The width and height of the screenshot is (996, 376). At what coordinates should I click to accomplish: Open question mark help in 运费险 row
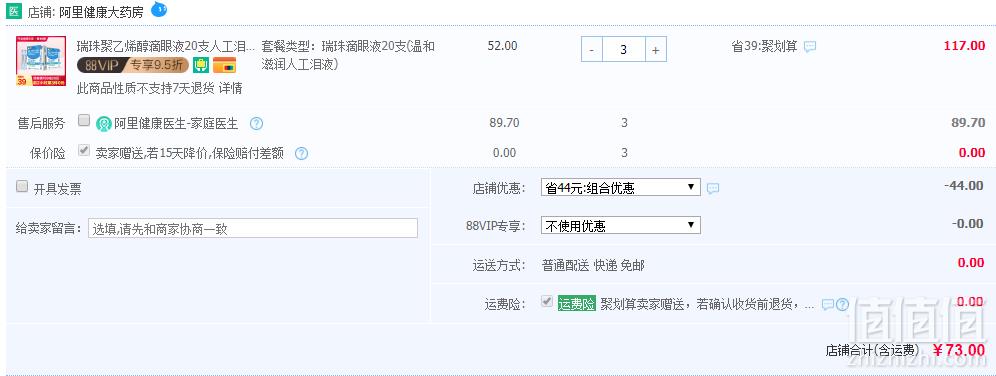(842, 304)
